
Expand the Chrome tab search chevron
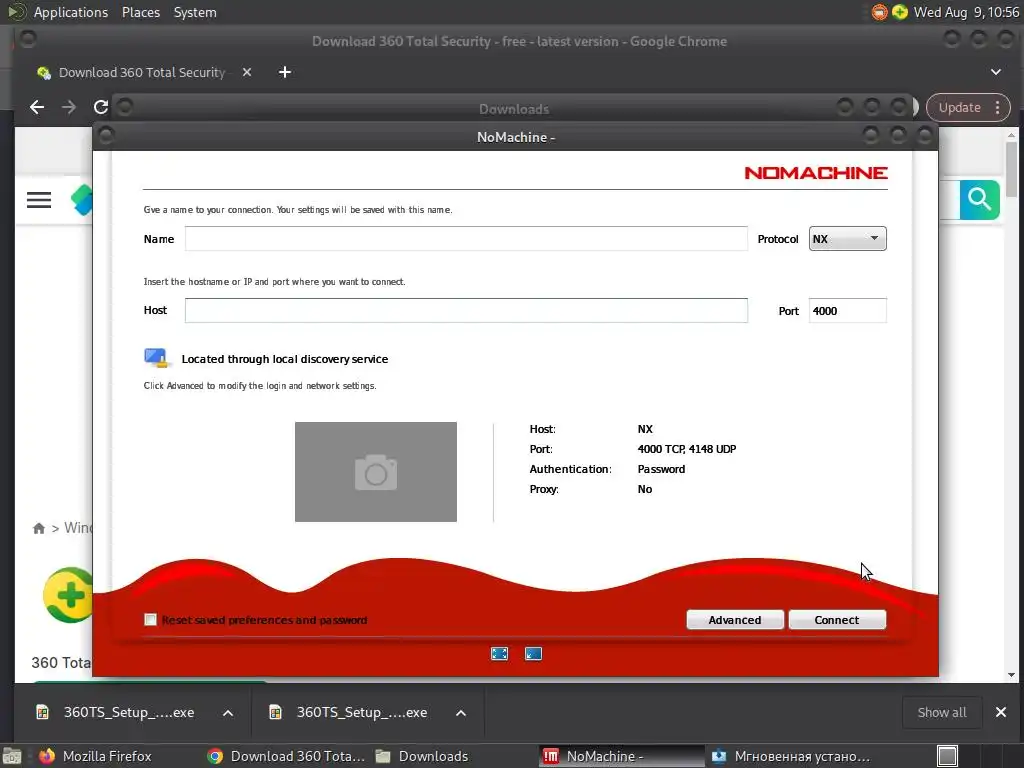tap(996, 72)
